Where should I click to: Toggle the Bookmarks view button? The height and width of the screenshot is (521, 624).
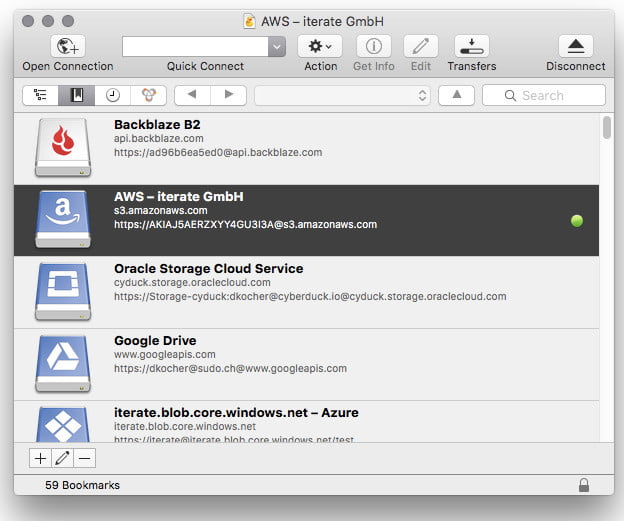77,95
